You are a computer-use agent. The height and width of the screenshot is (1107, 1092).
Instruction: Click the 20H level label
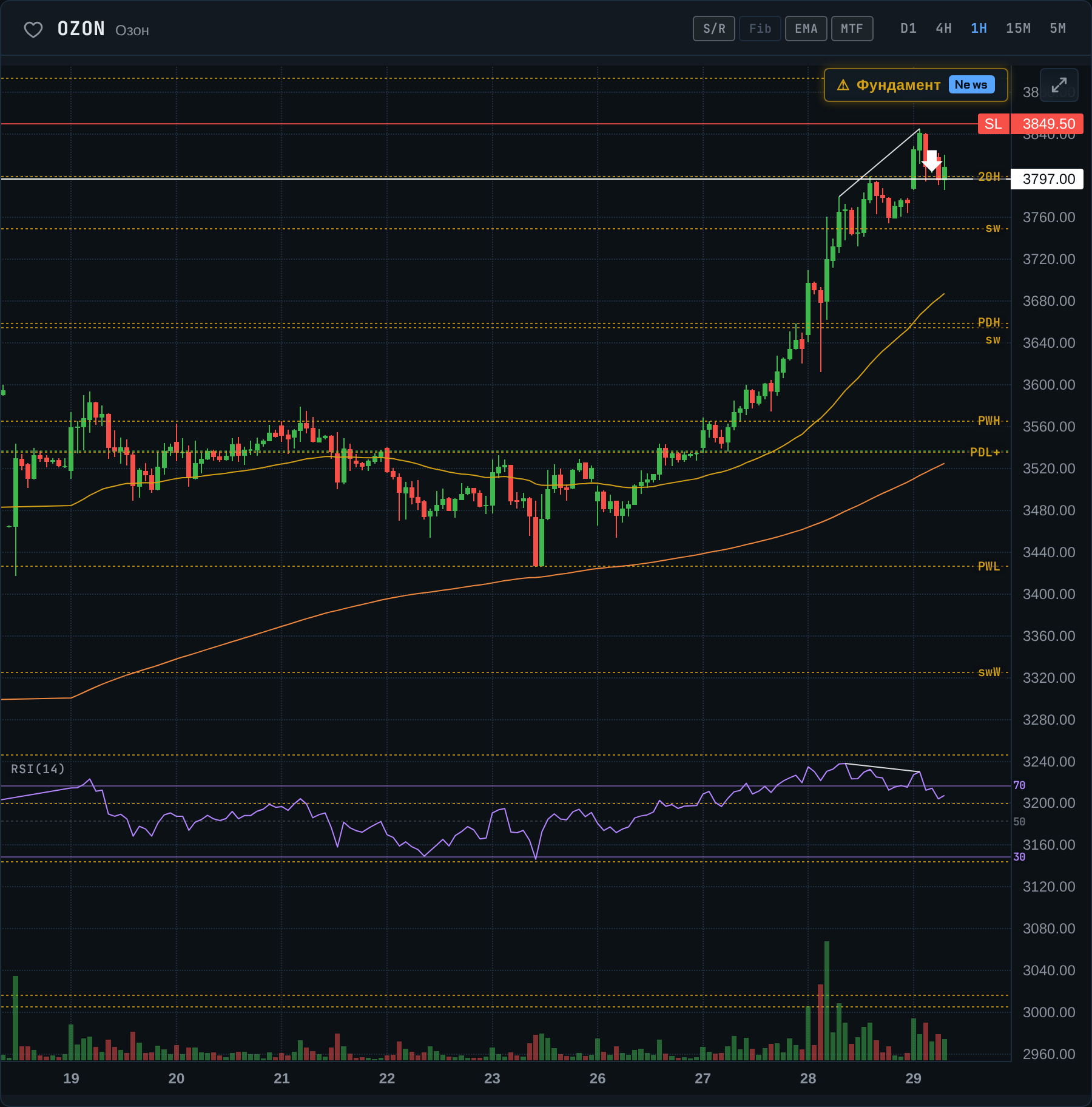pyautogui.click(x=989, y=177)
